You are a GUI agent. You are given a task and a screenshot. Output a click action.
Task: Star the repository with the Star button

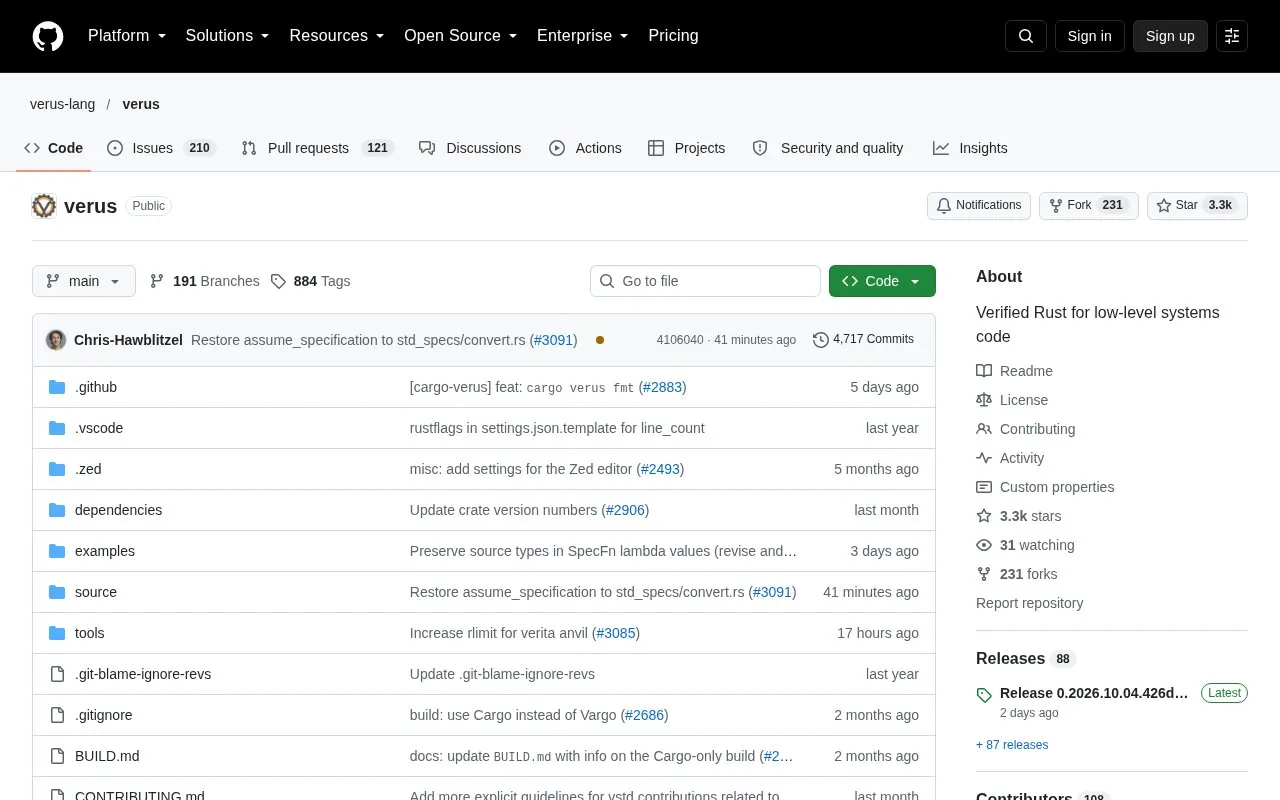click(x=1197, y=205)
